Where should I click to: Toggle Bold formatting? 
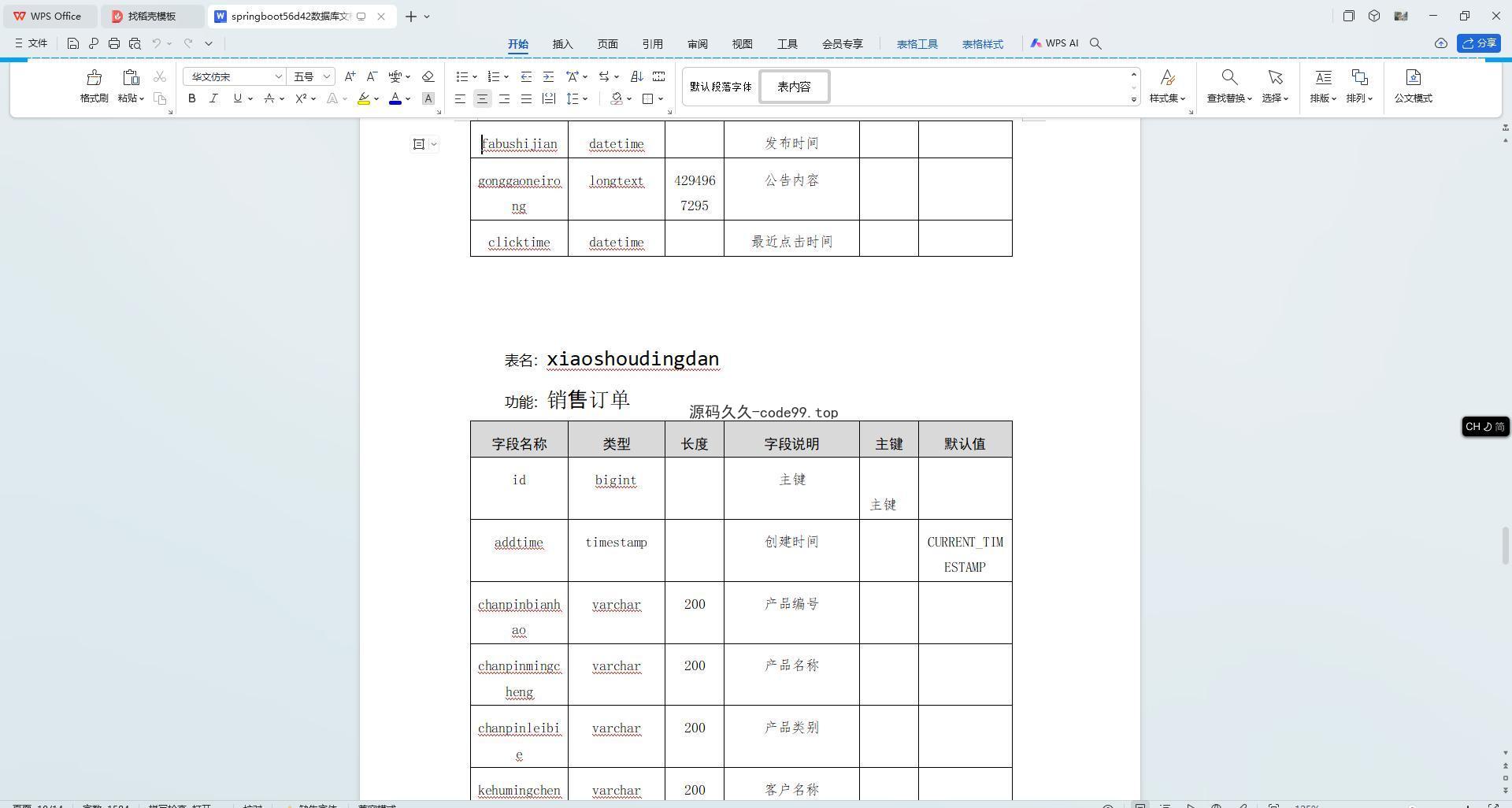[x=191, y=98]
